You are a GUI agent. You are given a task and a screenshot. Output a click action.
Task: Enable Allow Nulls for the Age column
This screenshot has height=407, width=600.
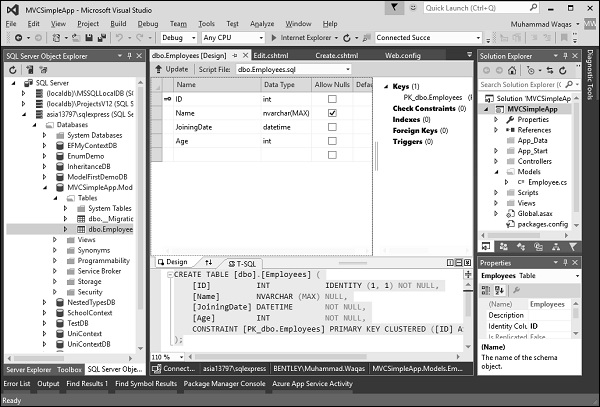331,142
